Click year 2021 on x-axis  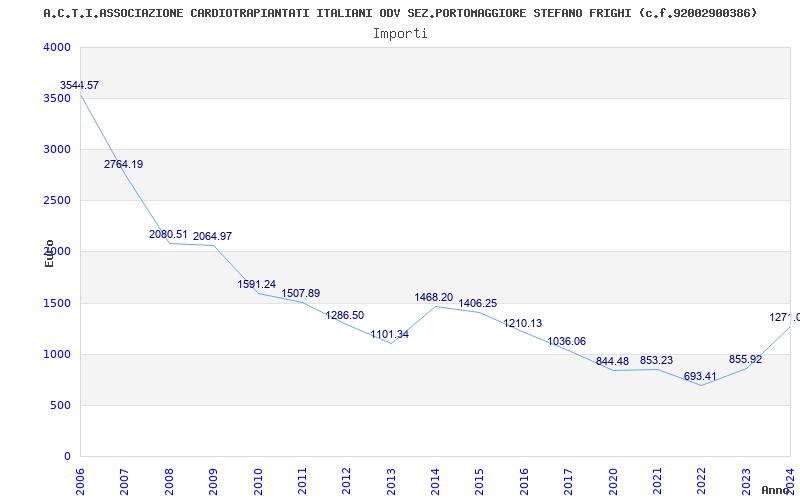point(657,481)
